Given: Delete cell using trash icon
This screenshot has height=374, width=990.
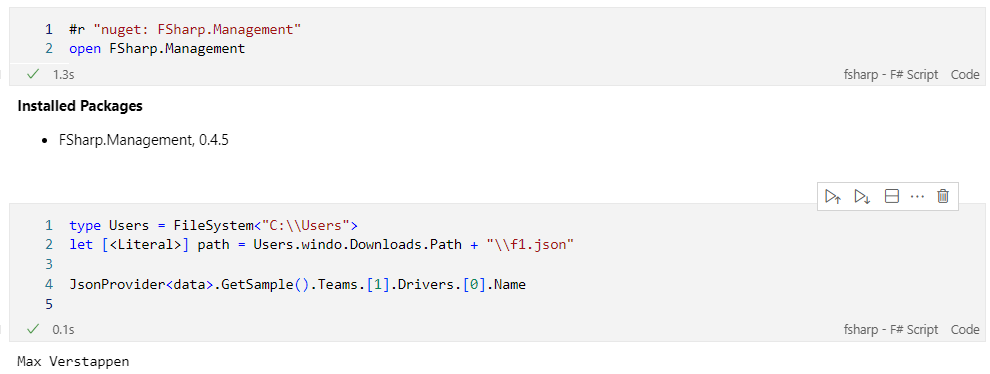Looking at the screenshot, I should (943, 196).
